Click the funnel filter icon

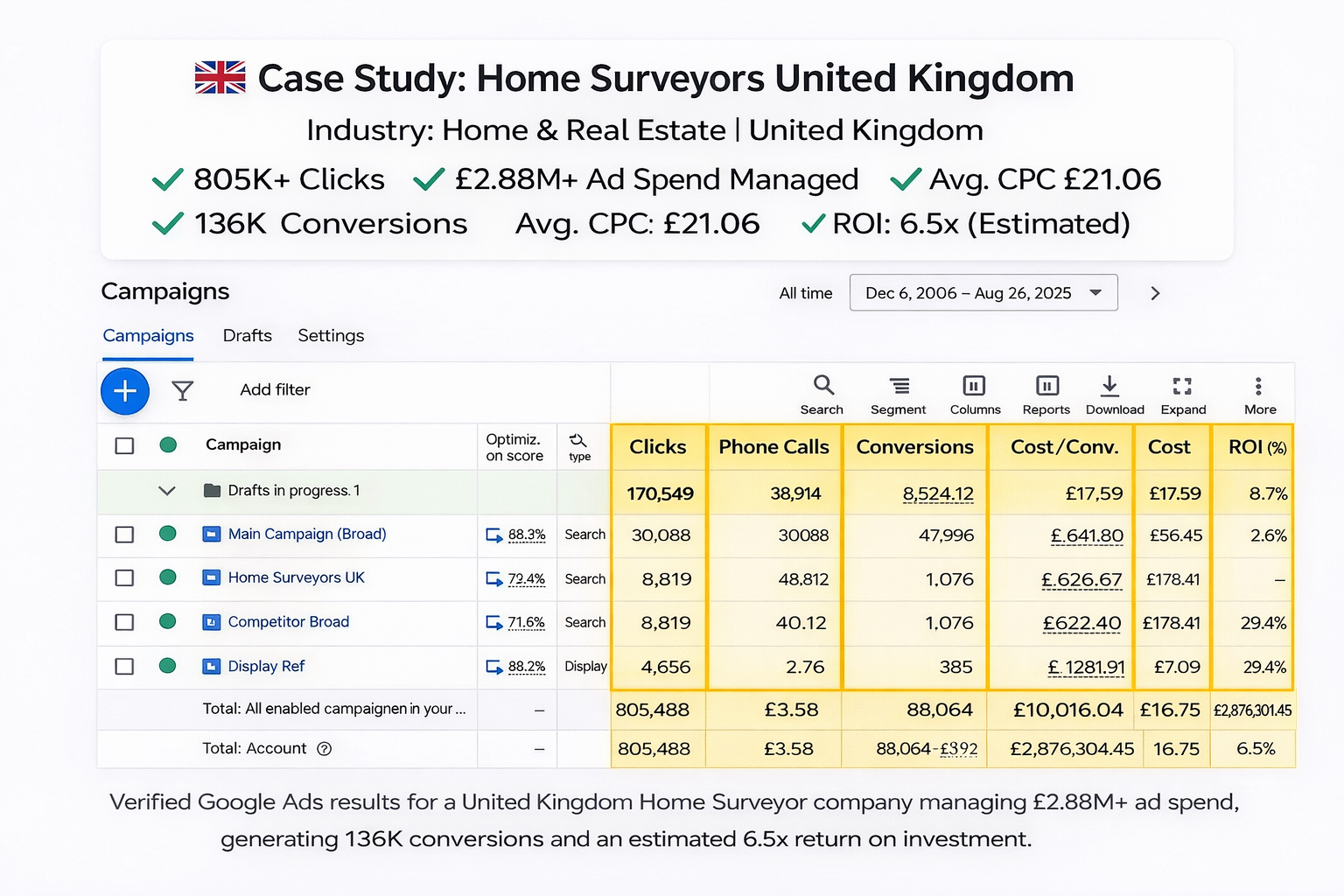tap(182, 390)
